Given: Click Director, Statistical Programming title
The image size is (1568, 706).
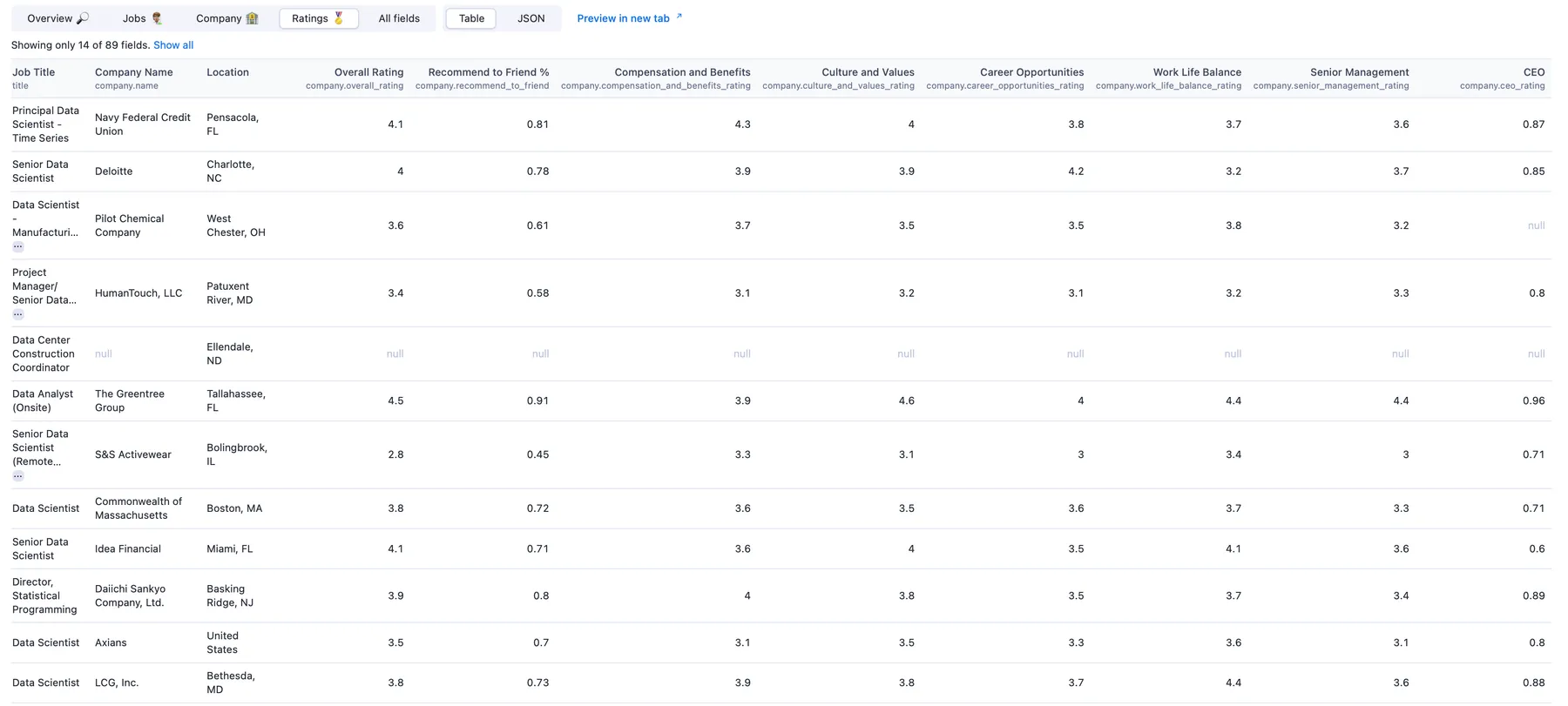Looking at the screenshot, I should 44,595.
